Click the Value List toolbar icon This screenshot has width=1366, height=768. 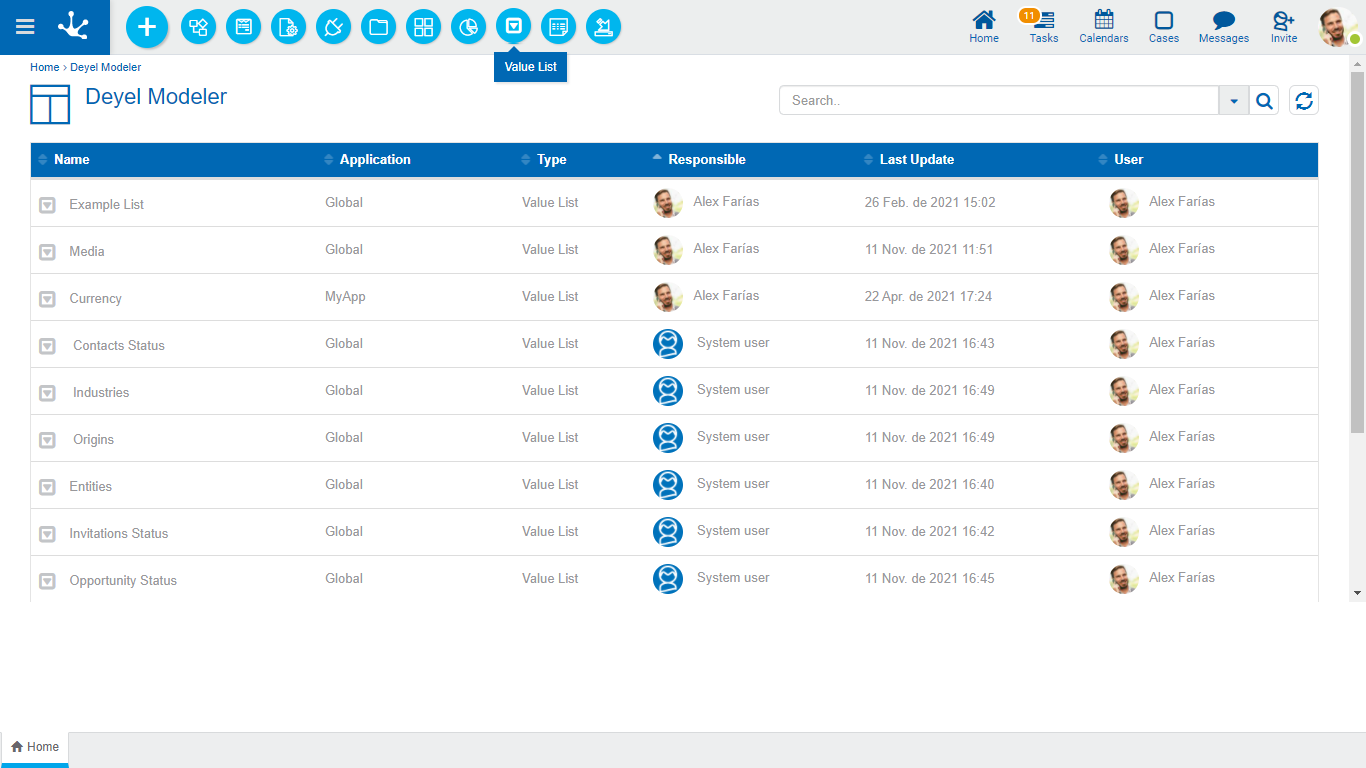(x=513, y=26)
